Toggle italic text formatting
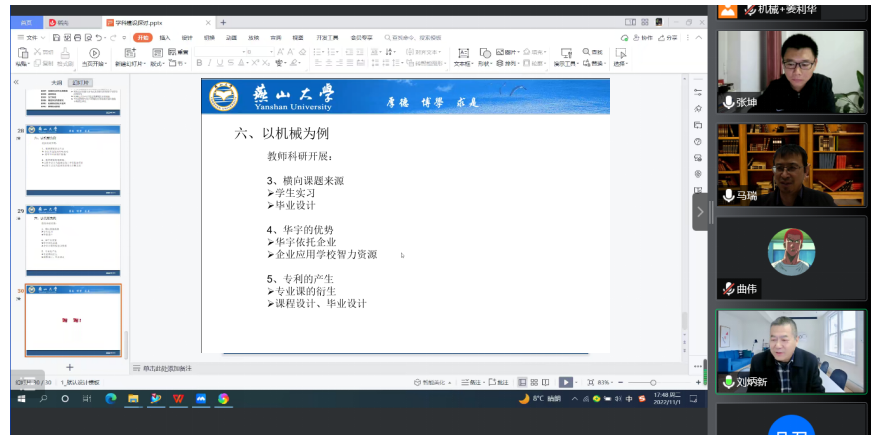Image resolution: width=871 pixels, height=437 pixels. pos(210,63)
